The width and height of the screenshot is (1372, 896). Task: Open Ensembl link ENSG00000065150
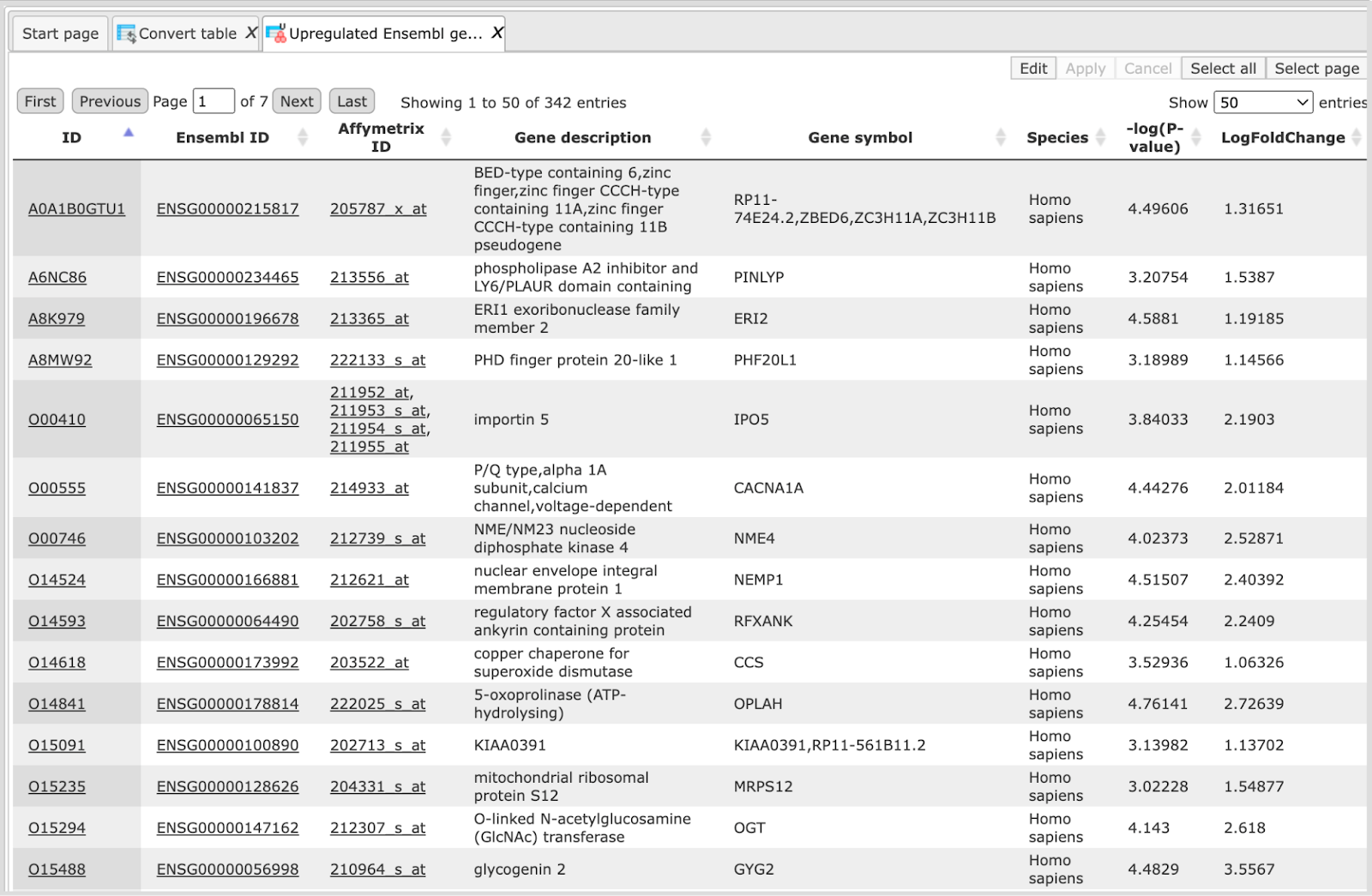(x=227, y=419)
